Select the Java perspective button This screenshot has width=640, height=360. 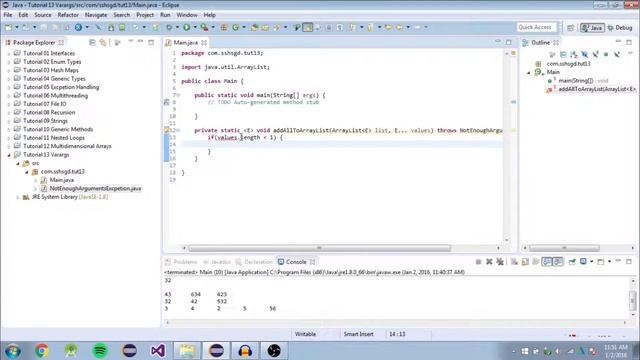(592, 27)
